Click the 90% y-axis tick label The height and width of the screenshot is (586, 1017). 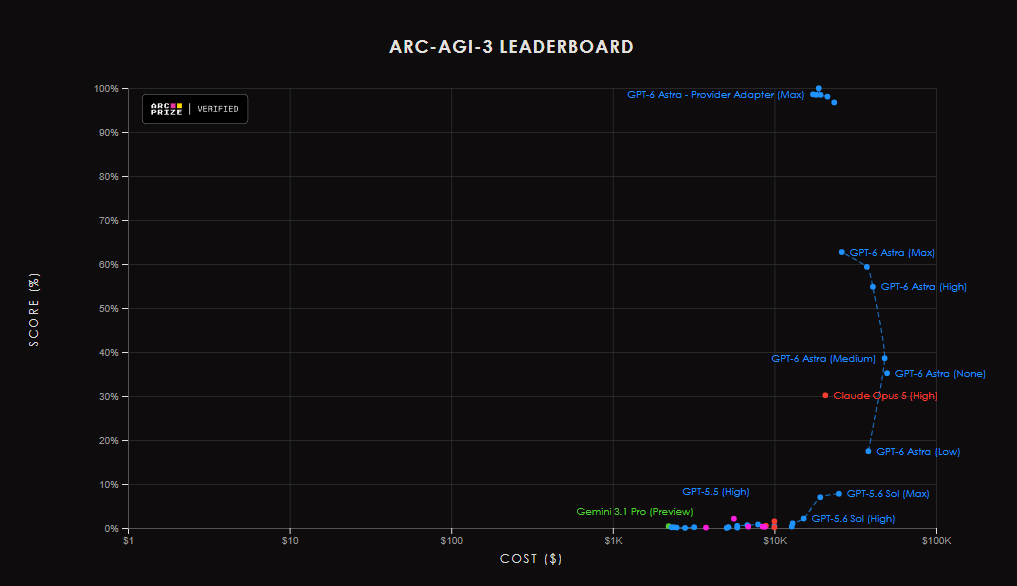pos(108,132)
